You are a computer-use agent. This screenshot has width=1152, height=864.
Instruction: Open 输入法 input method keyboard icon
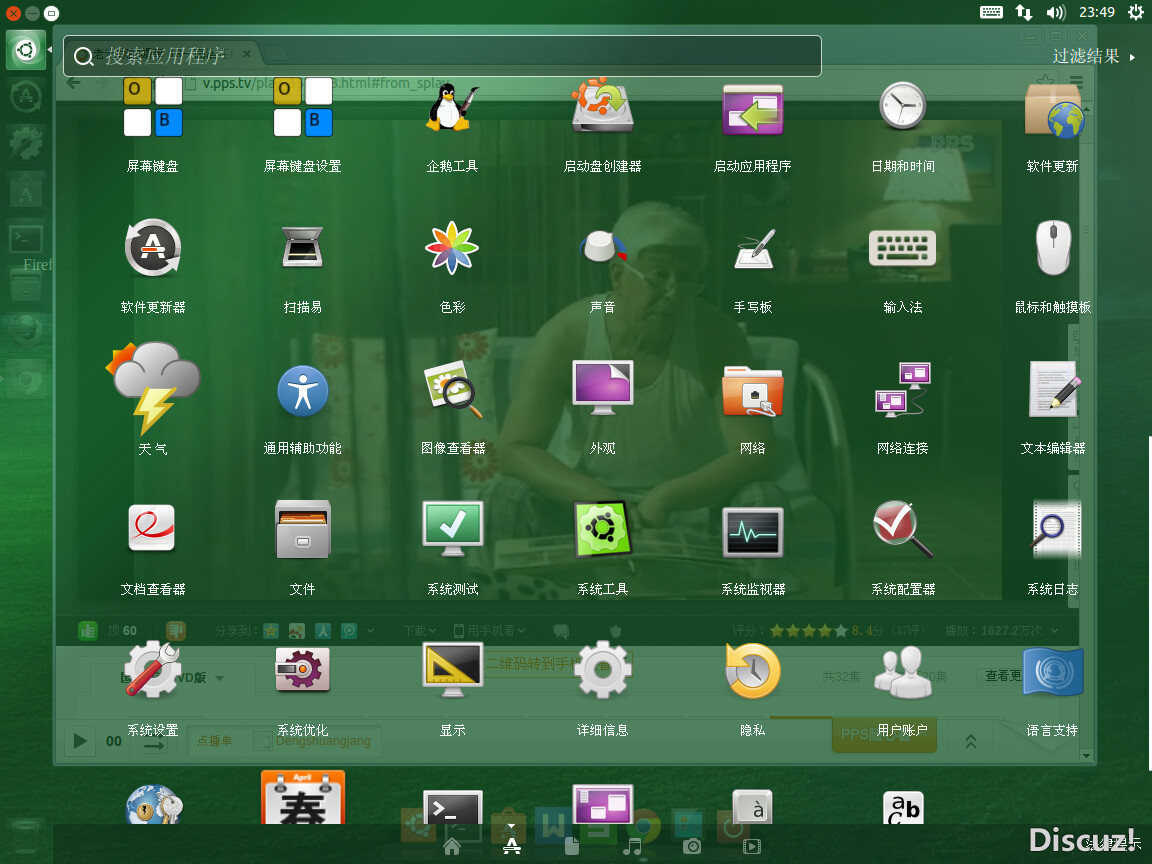[x=902, y=248]
